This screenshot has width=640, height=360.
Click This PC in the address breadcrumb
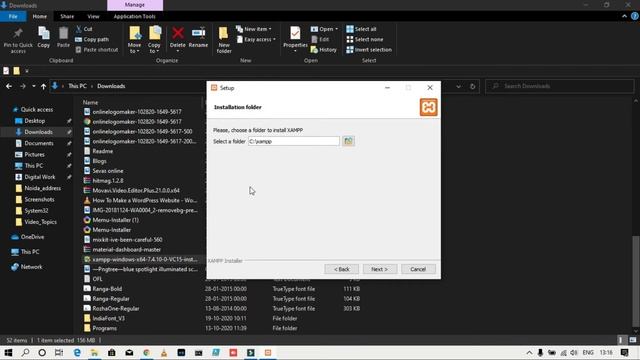click(77, 87)
